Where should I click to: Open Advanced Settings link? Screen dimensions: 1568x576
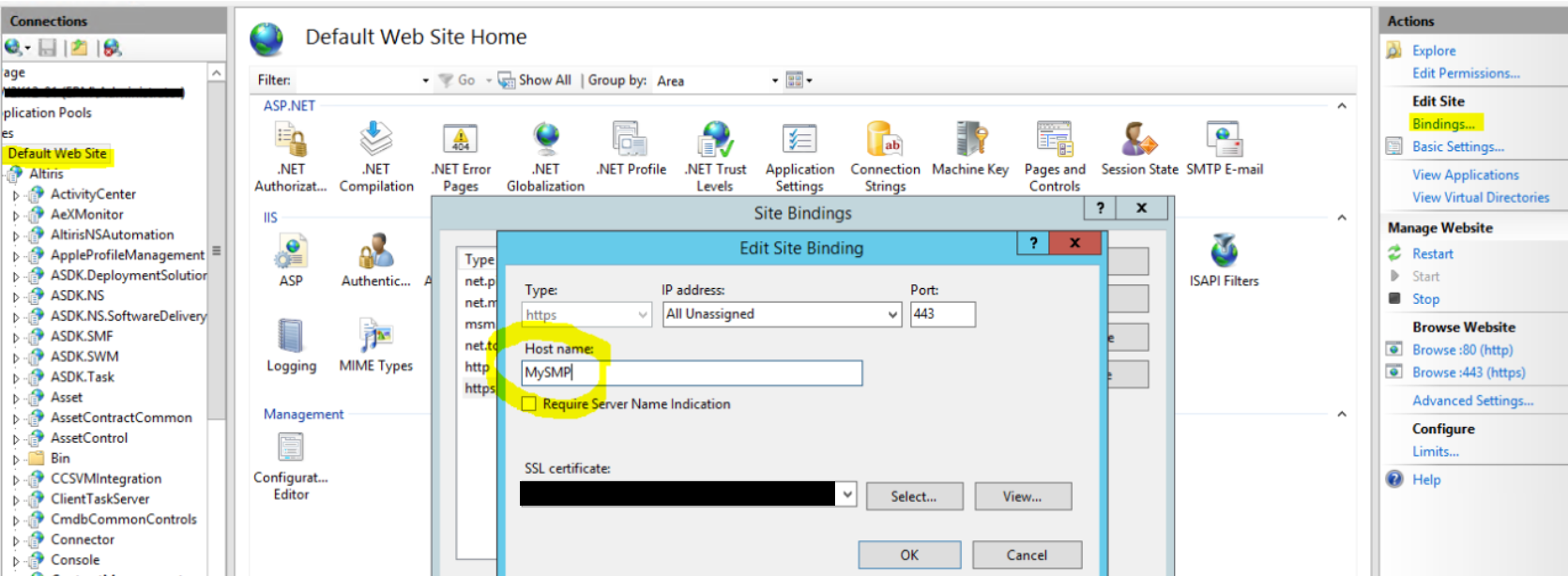(1472, 401)
